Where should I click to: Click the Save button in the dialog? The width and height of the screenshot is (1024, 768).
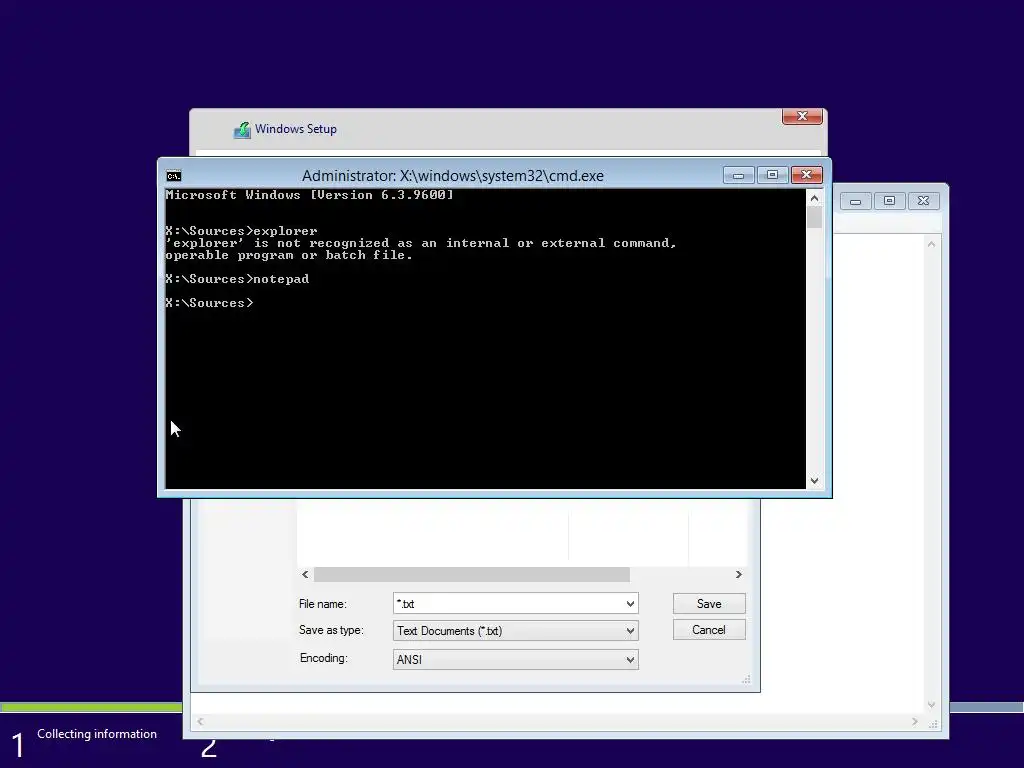(x=709, y=603)
